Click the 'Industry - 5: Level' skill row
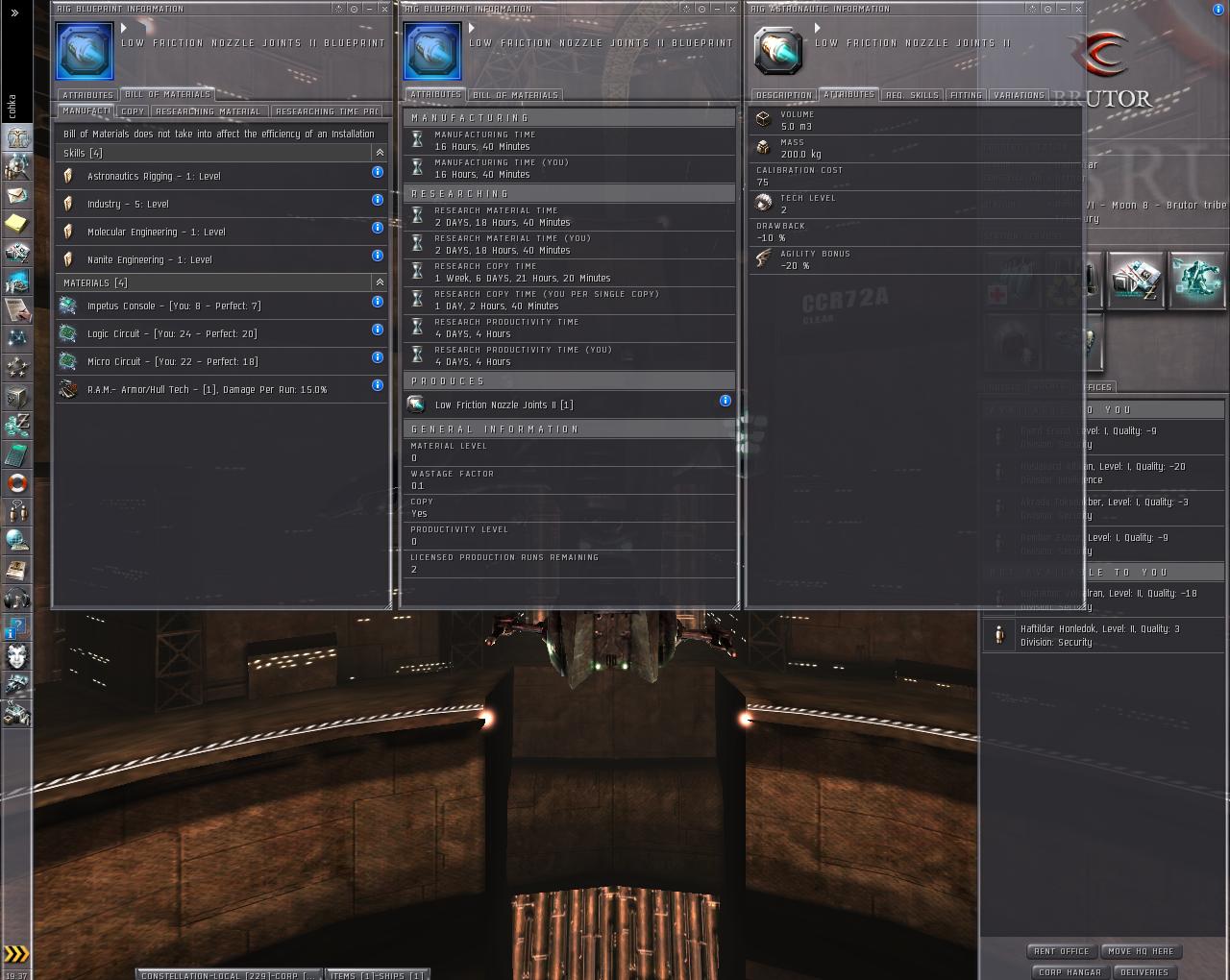1230x980 pixels. (222, 204)
